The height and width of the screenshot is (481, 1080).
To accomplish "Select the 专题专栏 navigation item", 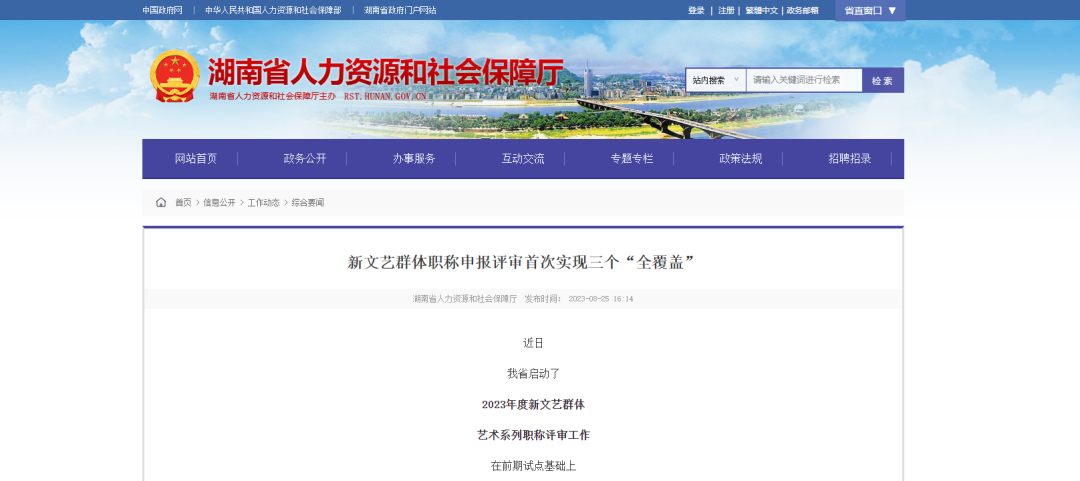I will coord(632,159).
